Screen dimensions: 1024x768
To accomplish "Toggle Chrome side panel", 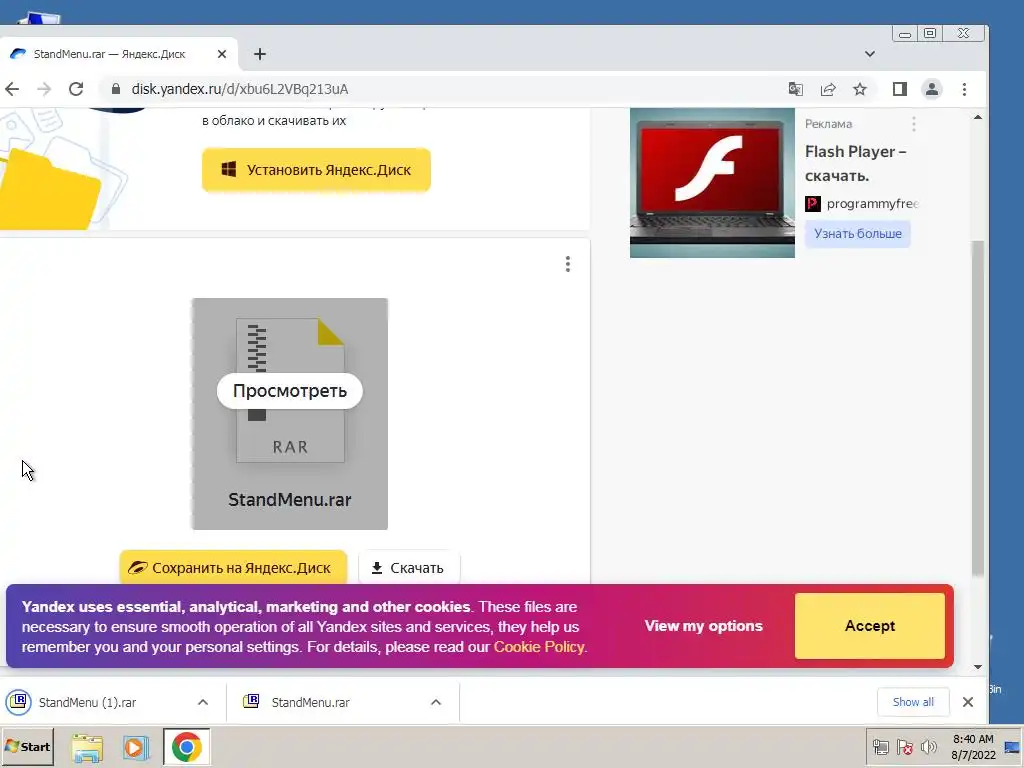I will [x=900, y=89].
